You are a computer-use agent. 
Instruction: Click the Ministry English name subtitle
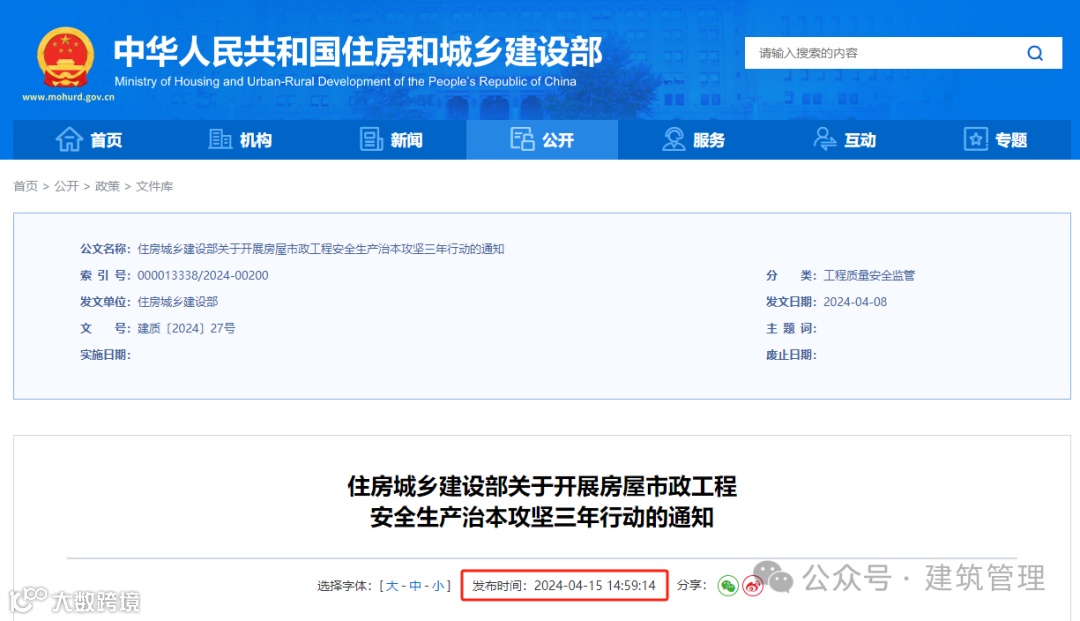click(345, 81)
